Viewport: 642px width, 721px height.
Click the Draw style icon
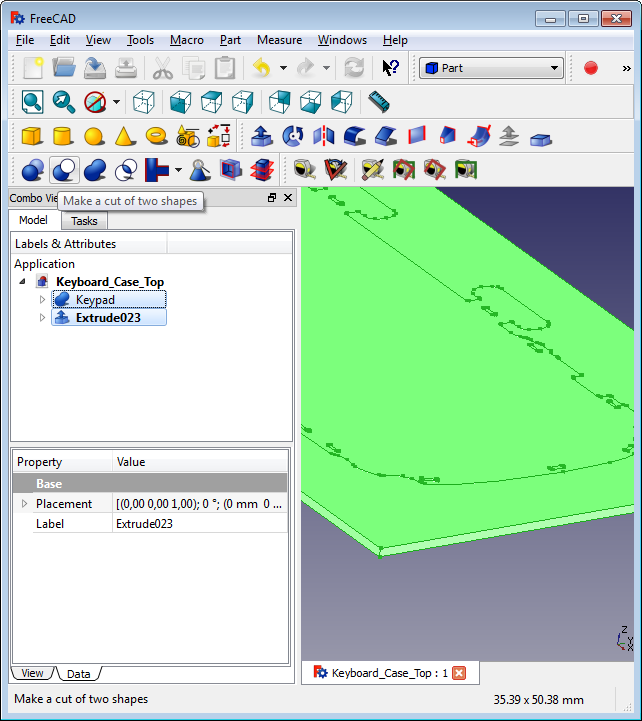pyautogui.click(x=95, y=102)
